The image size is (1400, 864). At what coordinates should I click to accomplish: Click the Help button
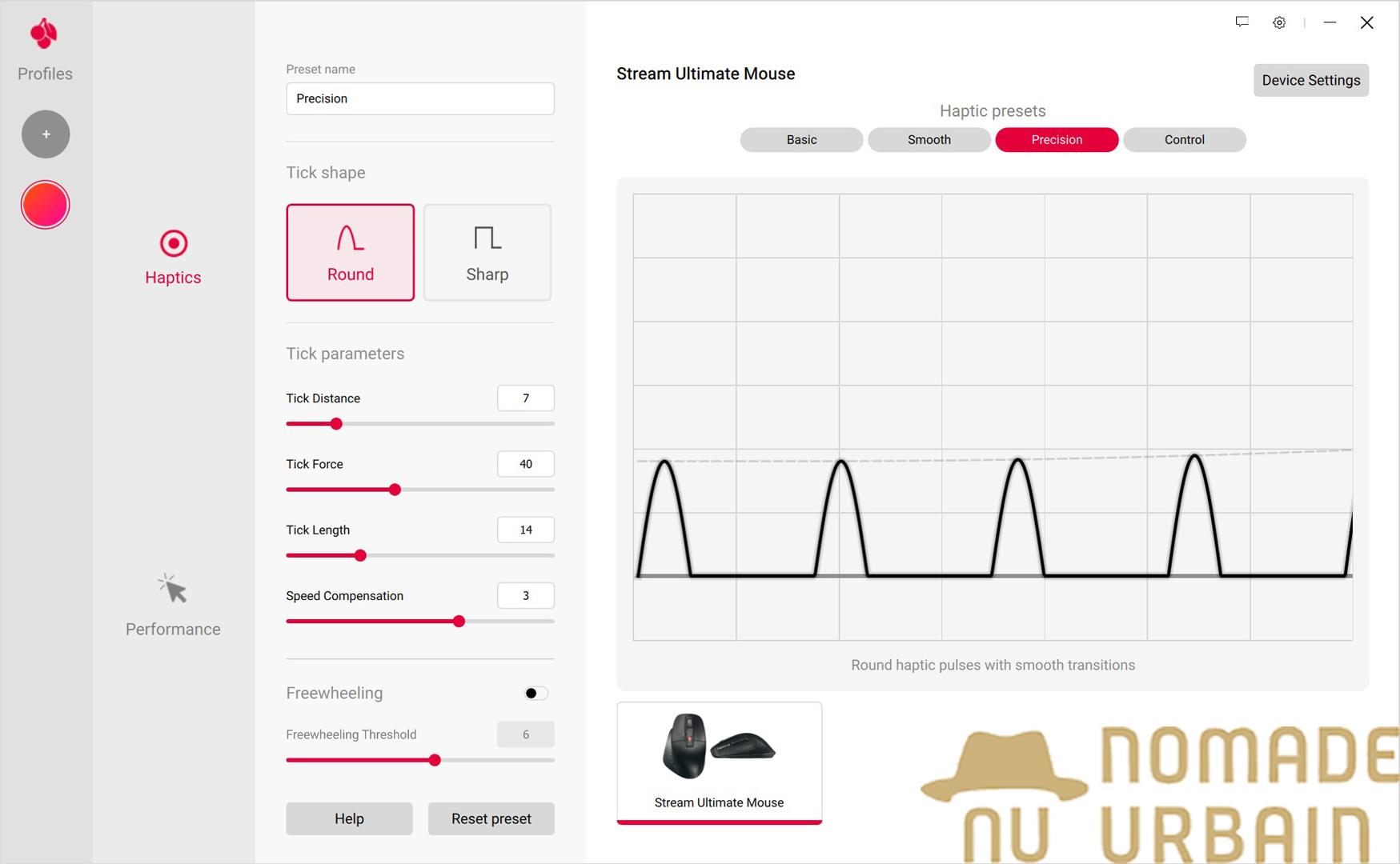click(x=349, y=818)
